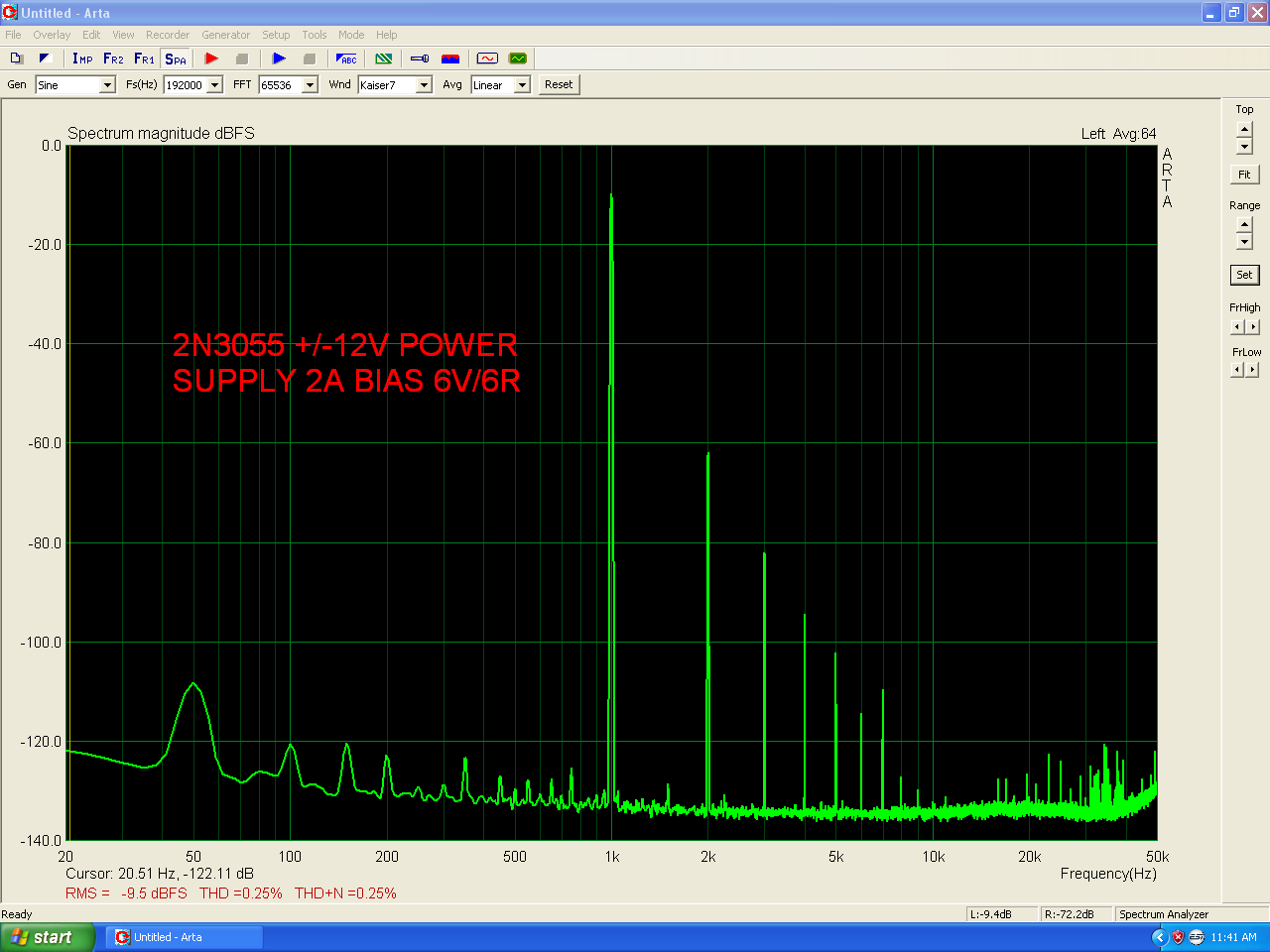Click the taskbar clock 11:41 AM

1233,937
